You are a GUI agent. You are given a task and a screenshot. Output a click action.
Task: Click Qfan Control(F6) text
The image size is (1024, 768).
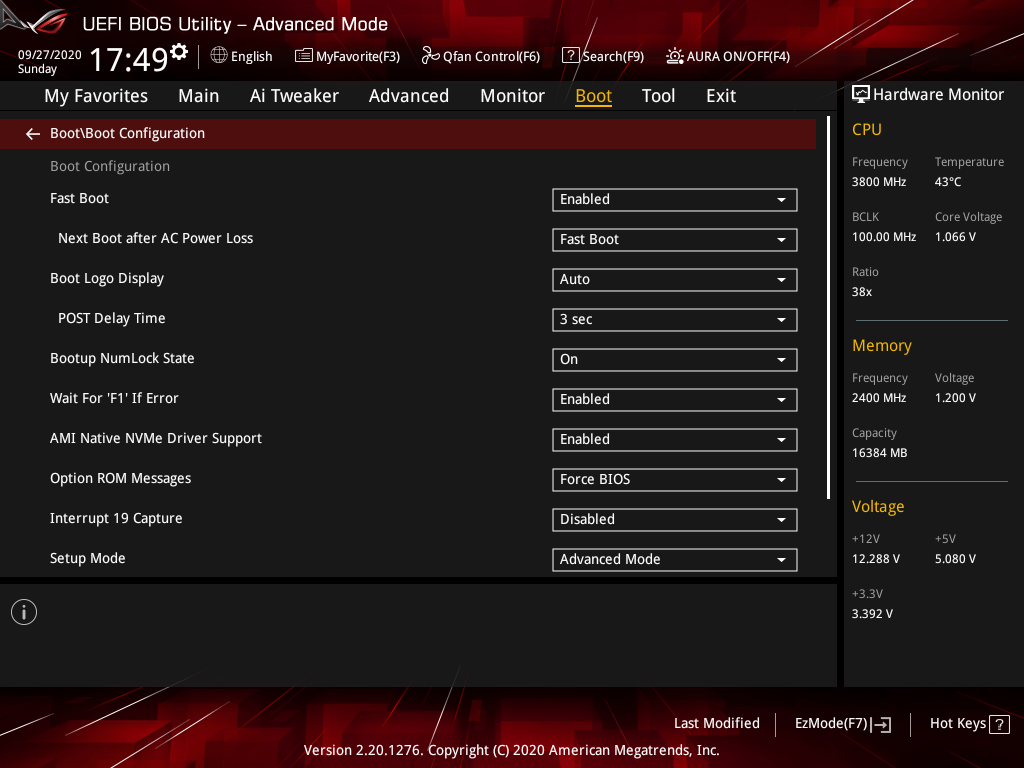491,56
